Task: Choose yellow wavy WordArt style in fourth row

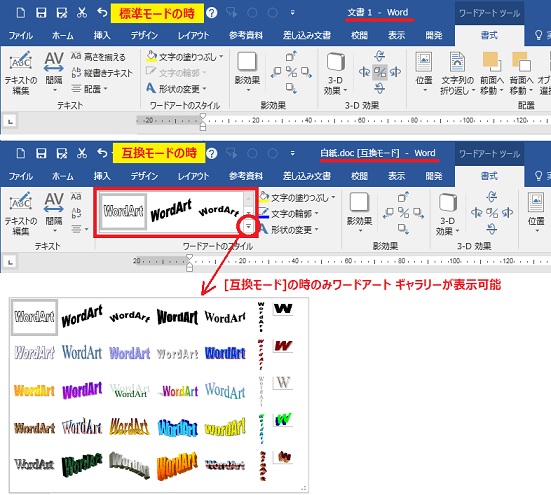Action: (x=225, y=427)
